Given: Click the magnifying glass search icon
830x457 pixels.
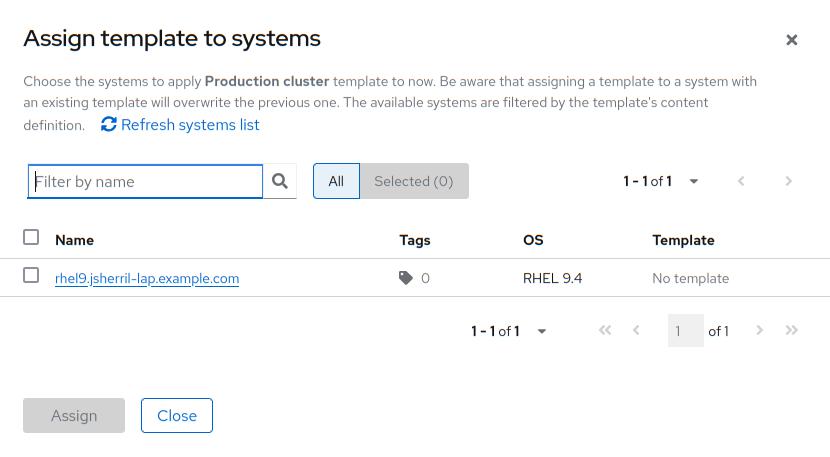Looking at the screenshot, I should click(x=280, y=181).
